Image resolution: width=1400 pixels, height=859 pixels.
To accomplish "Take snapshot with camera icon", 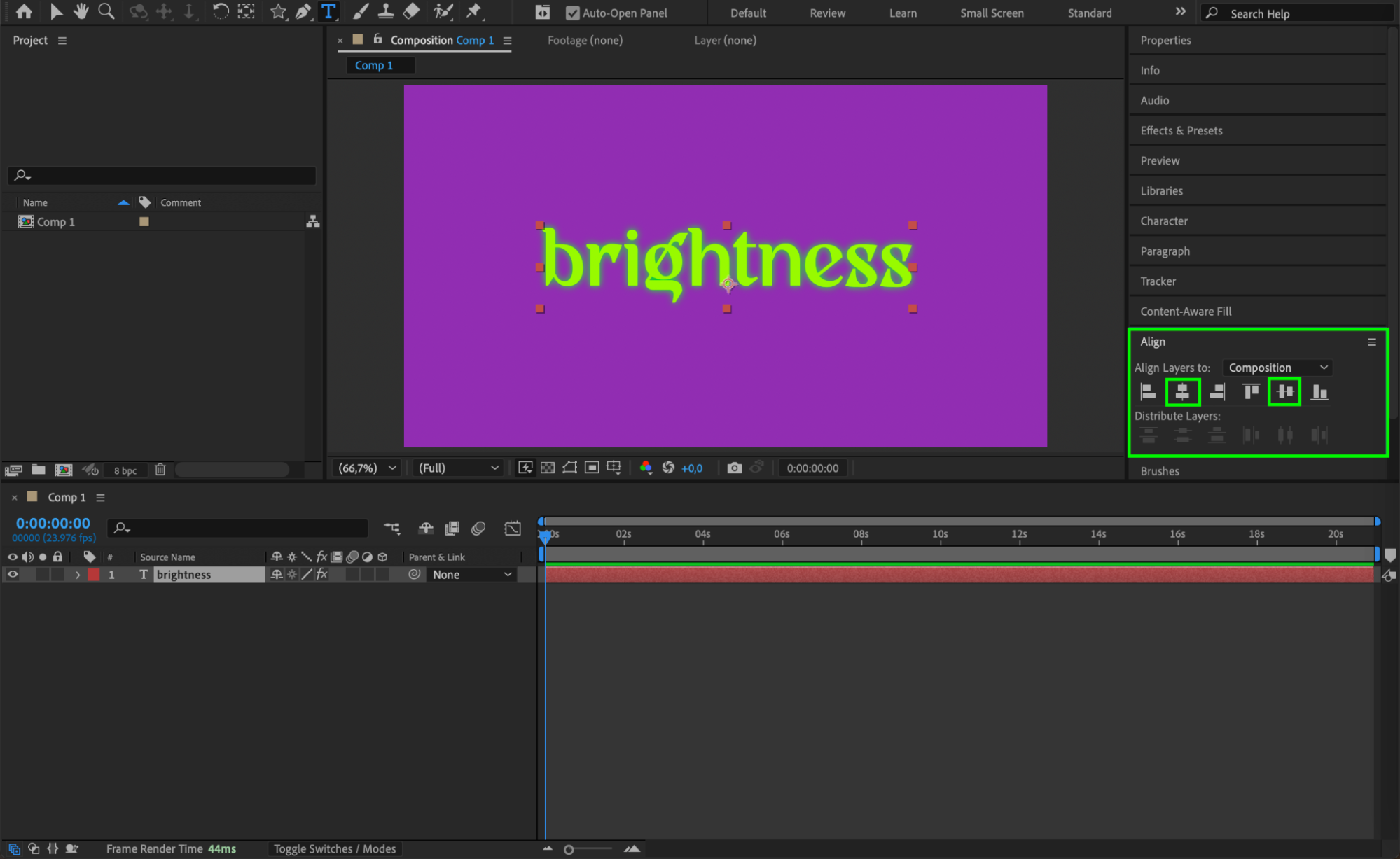I will [733, 468].
